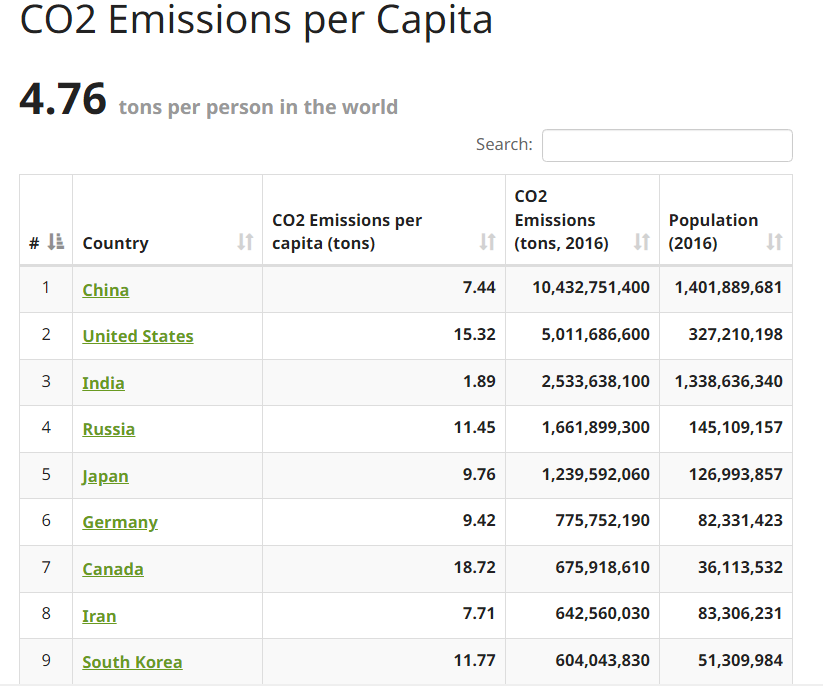The width and height of the screenshot is (823, 686).
Task: Open the United States link
Action: [138, 336]
